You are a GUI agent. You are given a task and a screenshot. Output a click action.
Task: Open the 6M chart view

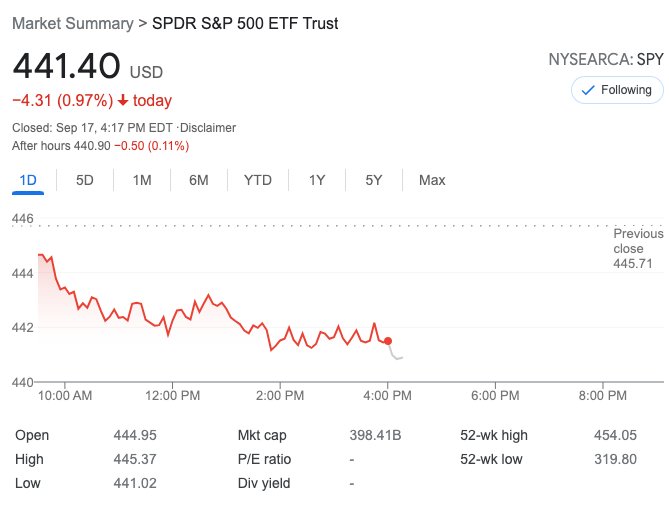[199, 180]
